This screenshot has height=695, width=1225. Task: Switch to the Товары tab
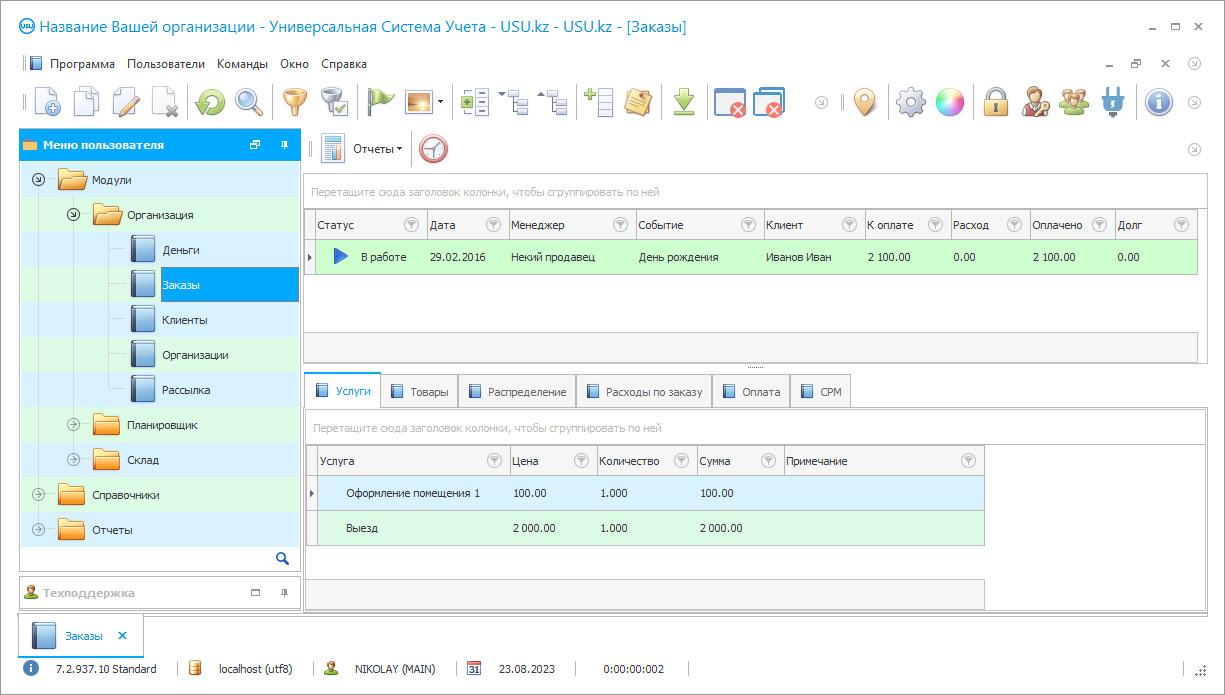(x=419, y=392)
